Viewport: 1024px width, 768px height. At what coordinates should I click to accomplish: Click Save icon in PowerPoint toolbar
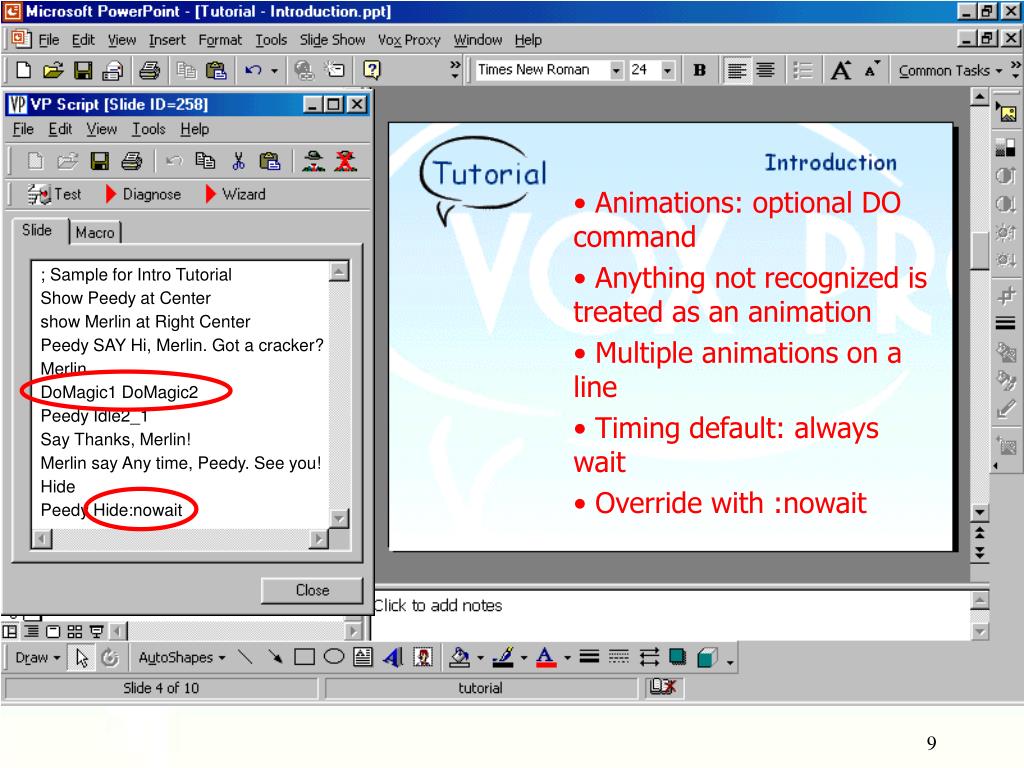83,70
